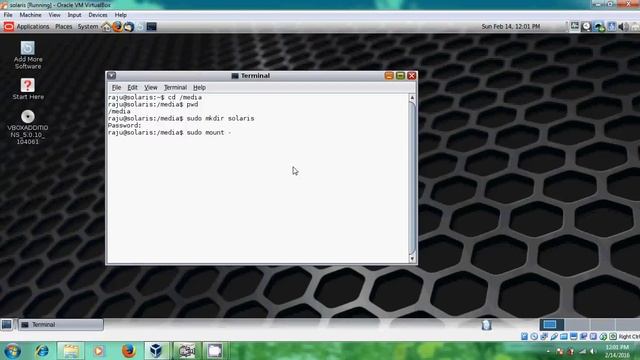Open VirtualBox View menu
This screenshot has width=640, height=360.
[x=54, y=15]
